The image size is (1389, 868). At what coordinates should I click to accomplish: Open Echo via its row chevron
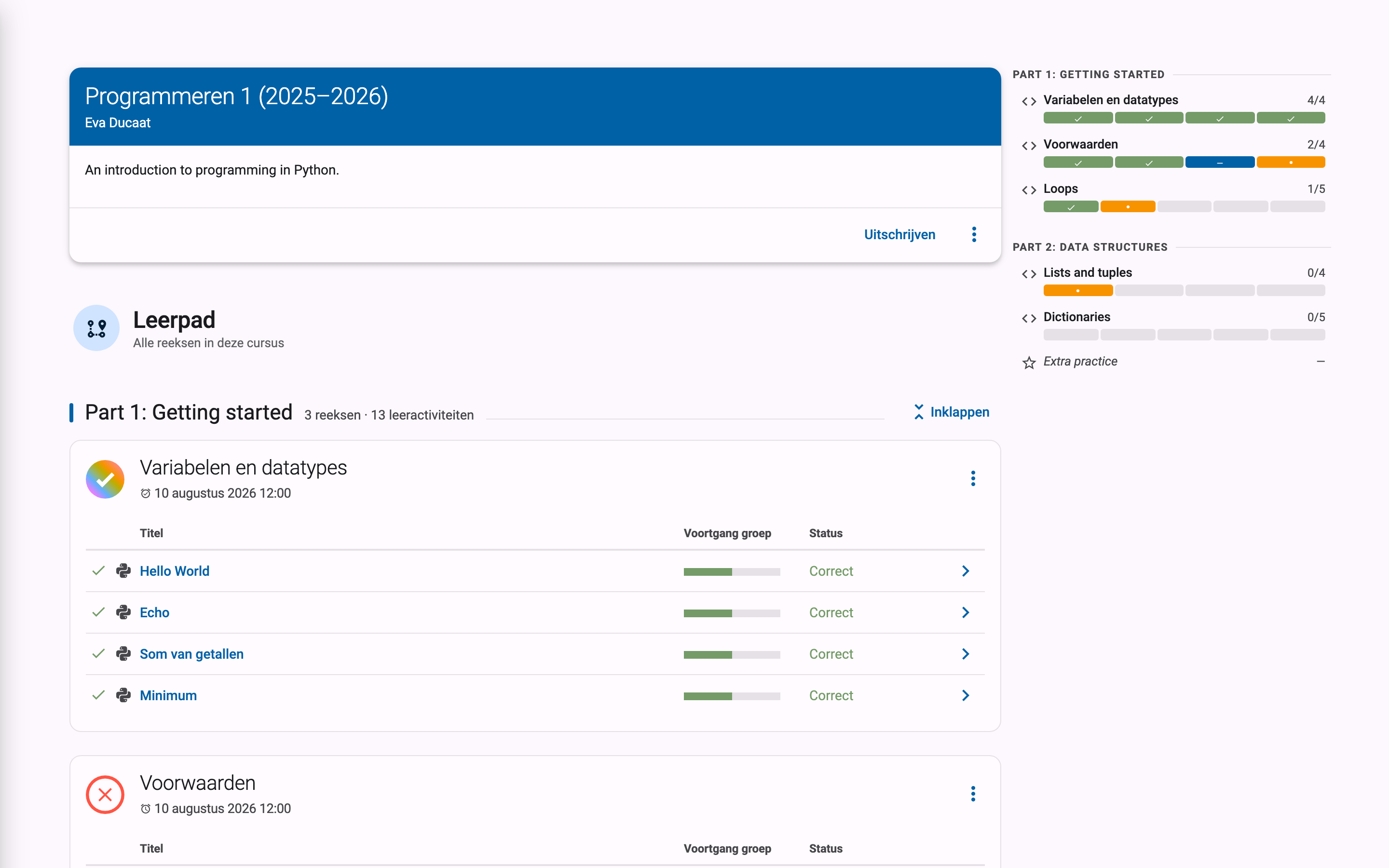[966, 612]
